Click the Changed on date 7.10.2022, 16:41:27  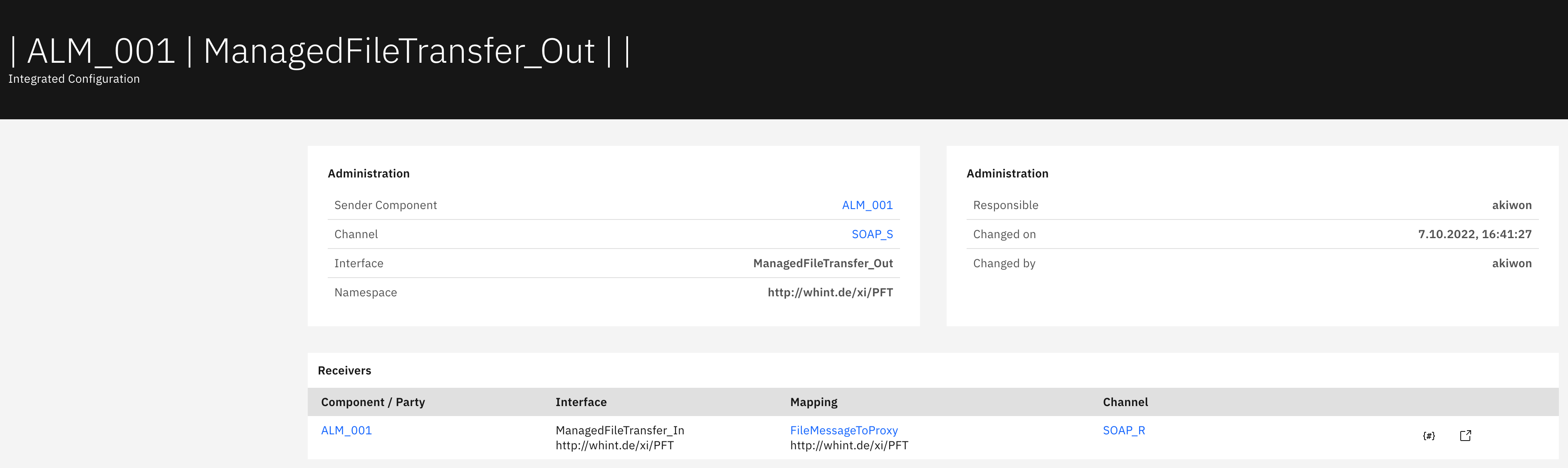1474,234
